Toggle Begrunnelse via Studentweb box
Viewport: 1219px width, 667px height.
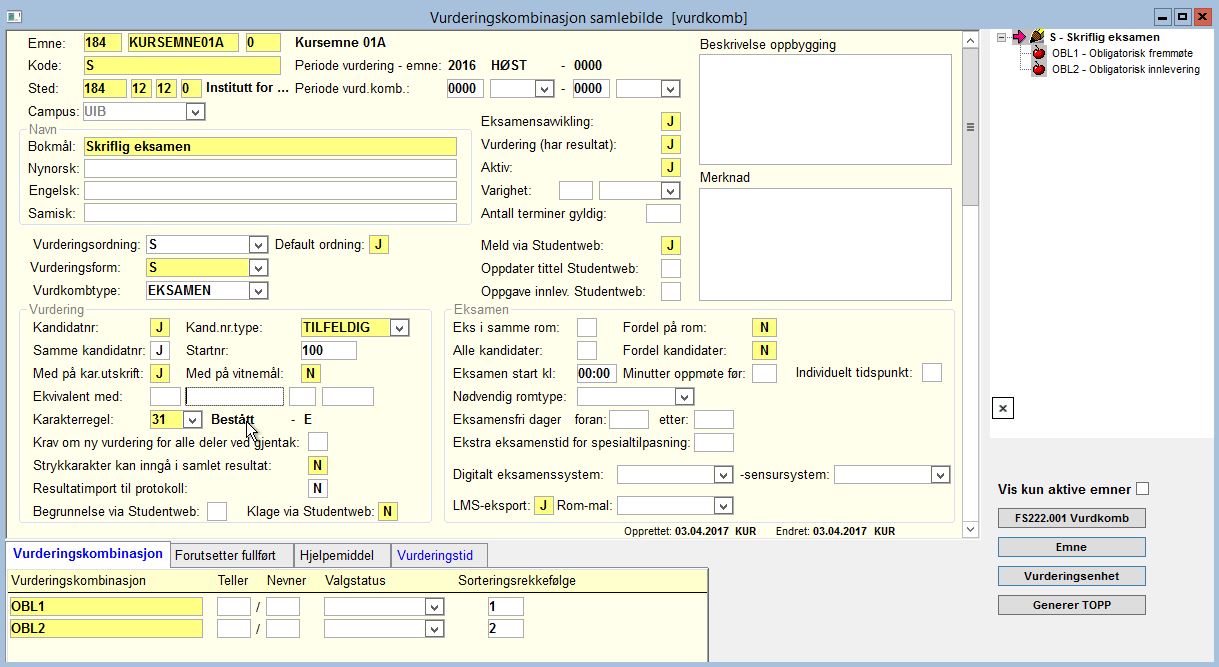click(217, 512)
